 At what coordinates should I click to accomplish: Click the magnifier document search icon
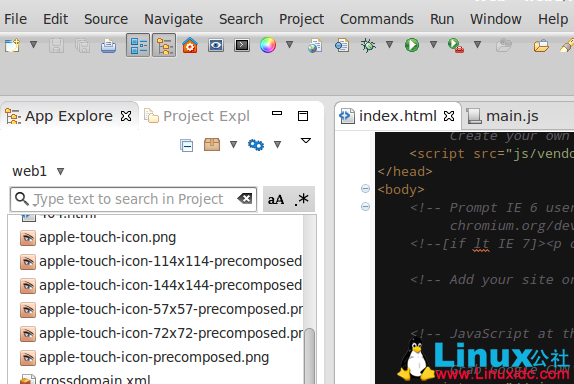click(x=342, y=45)
